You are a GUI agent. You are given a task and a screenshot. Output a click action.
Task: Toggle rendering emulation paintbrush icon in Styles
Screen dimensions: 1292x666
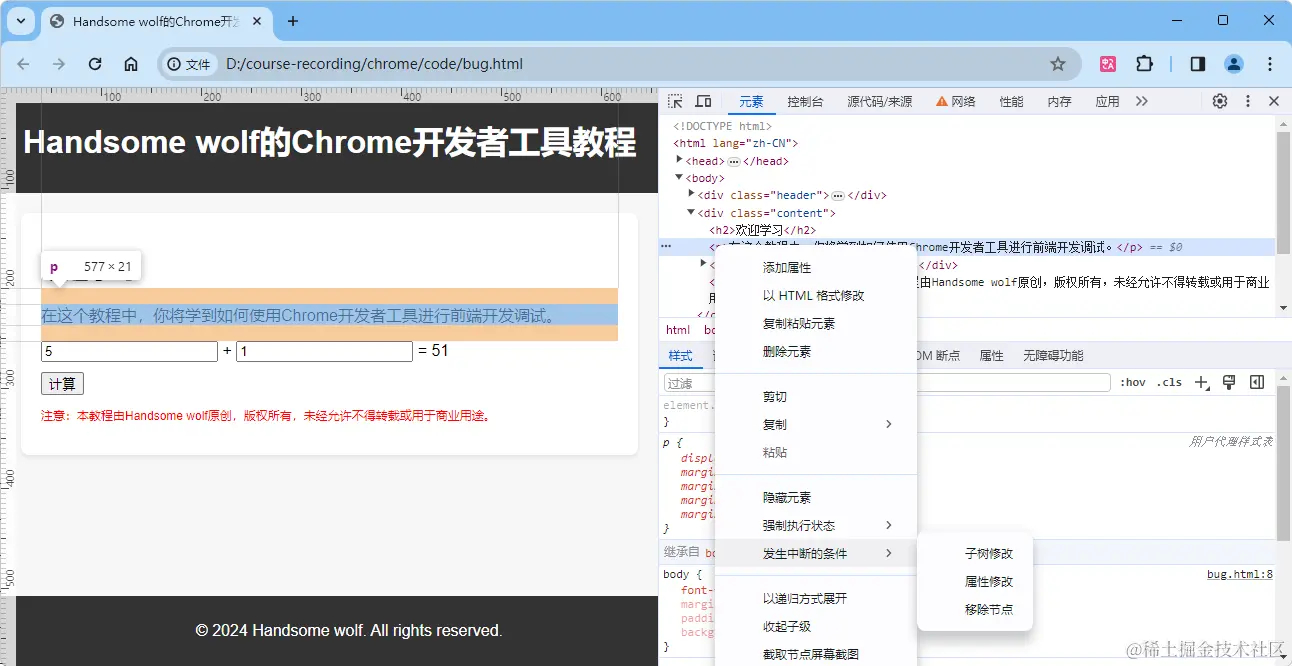(1230, 382)
